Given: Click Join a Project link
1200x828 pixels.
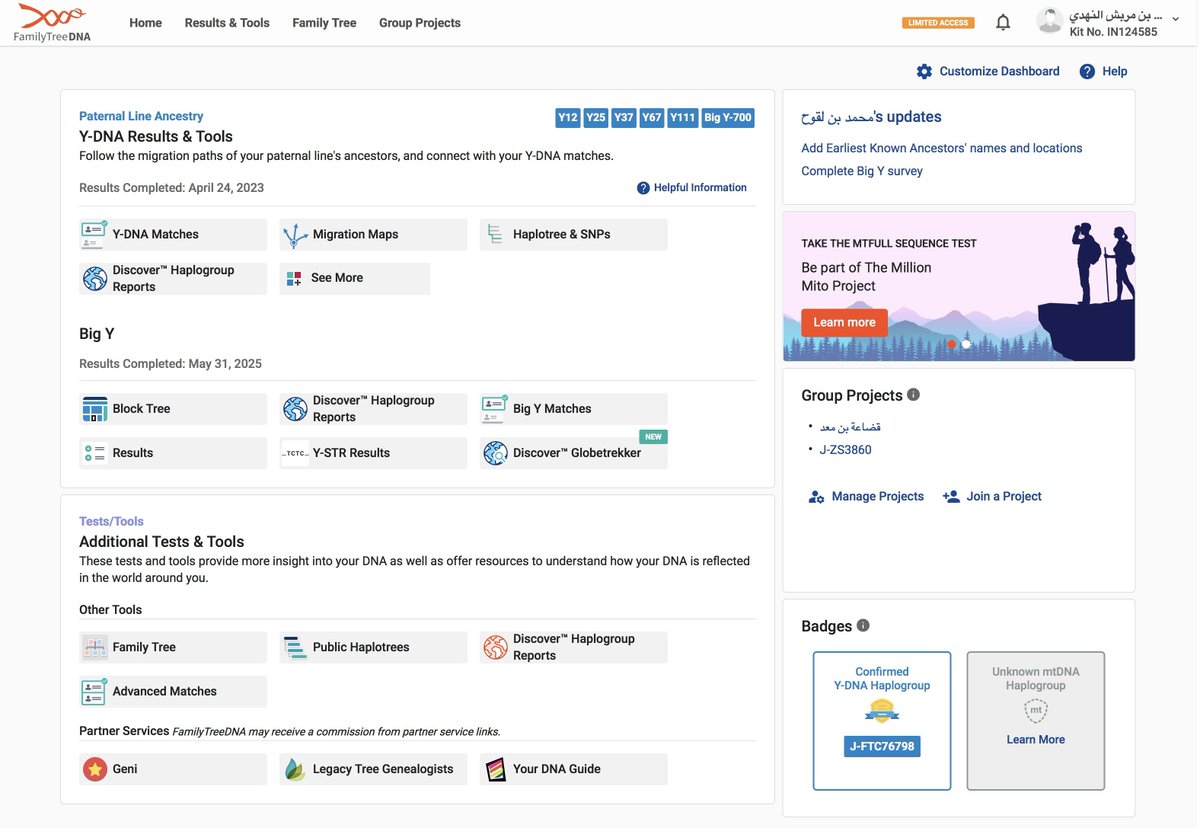Looking at the screenshot, I should (x=992, y=496).
